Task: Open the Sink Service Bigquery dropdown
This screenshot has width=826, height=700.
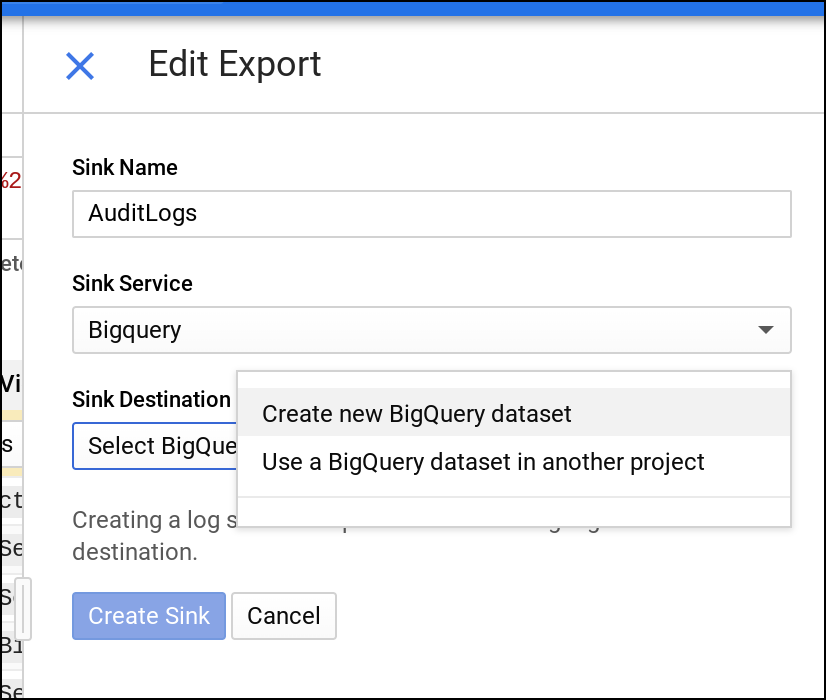Action: tap(431, 330)
